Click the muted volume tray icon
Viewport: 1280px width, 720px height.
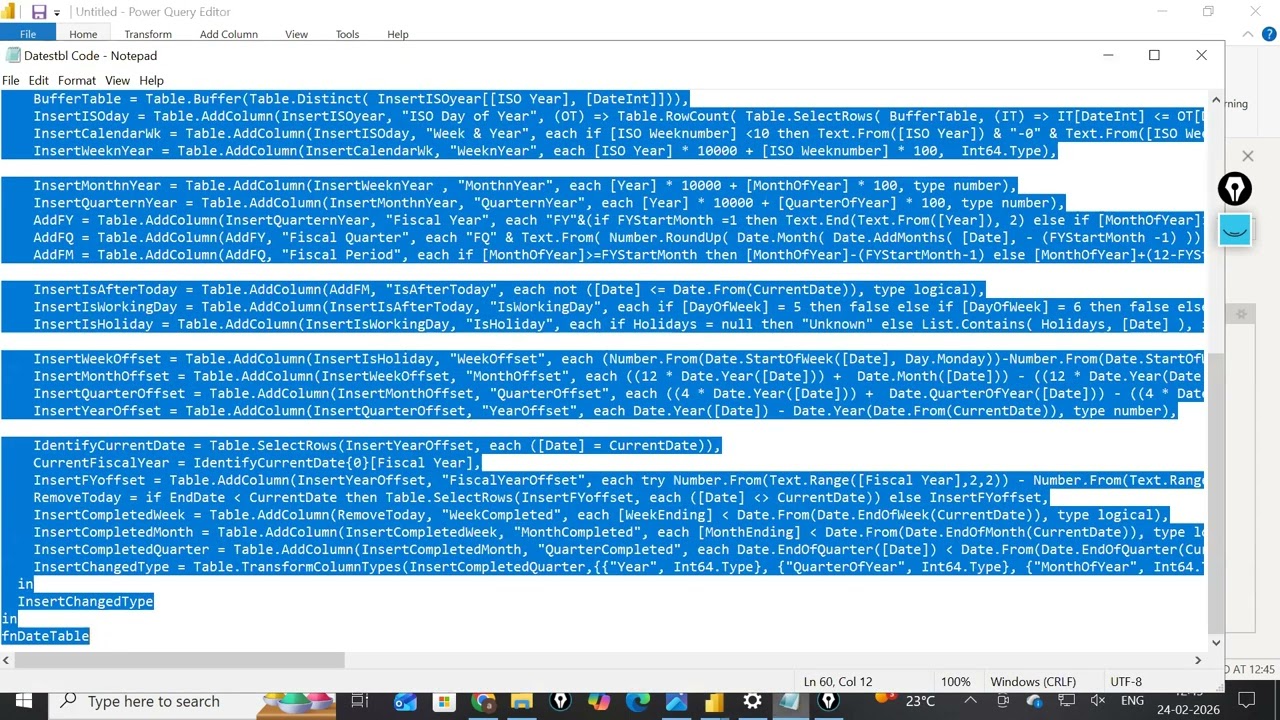pos(1098,701)
